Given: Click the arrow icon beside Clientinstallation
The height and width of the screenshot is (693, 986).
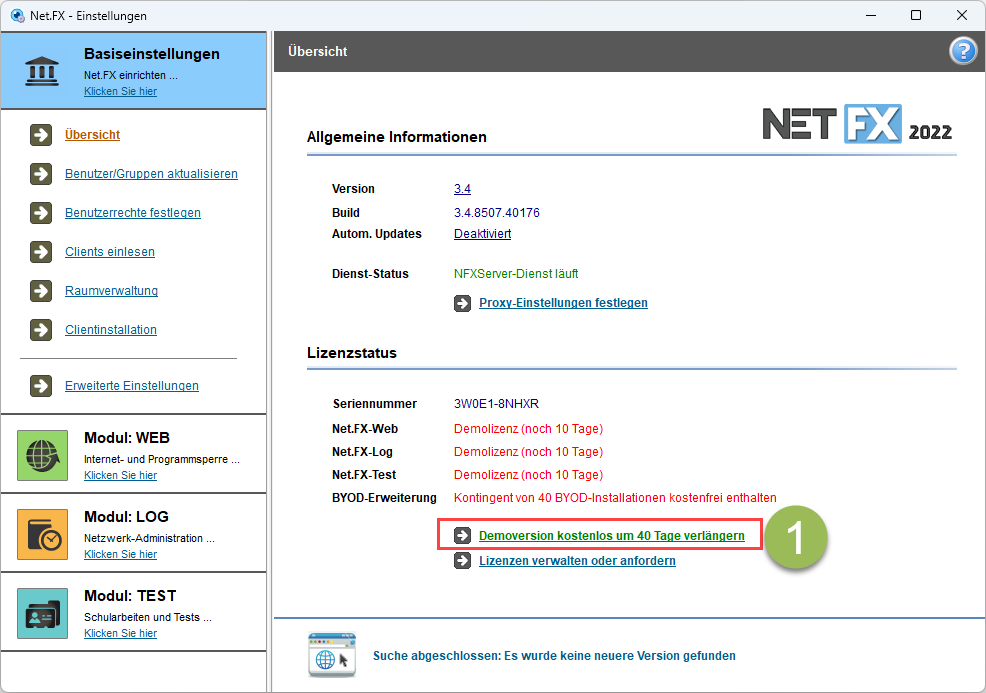Looking at the screenshot, I should point(41,330).
